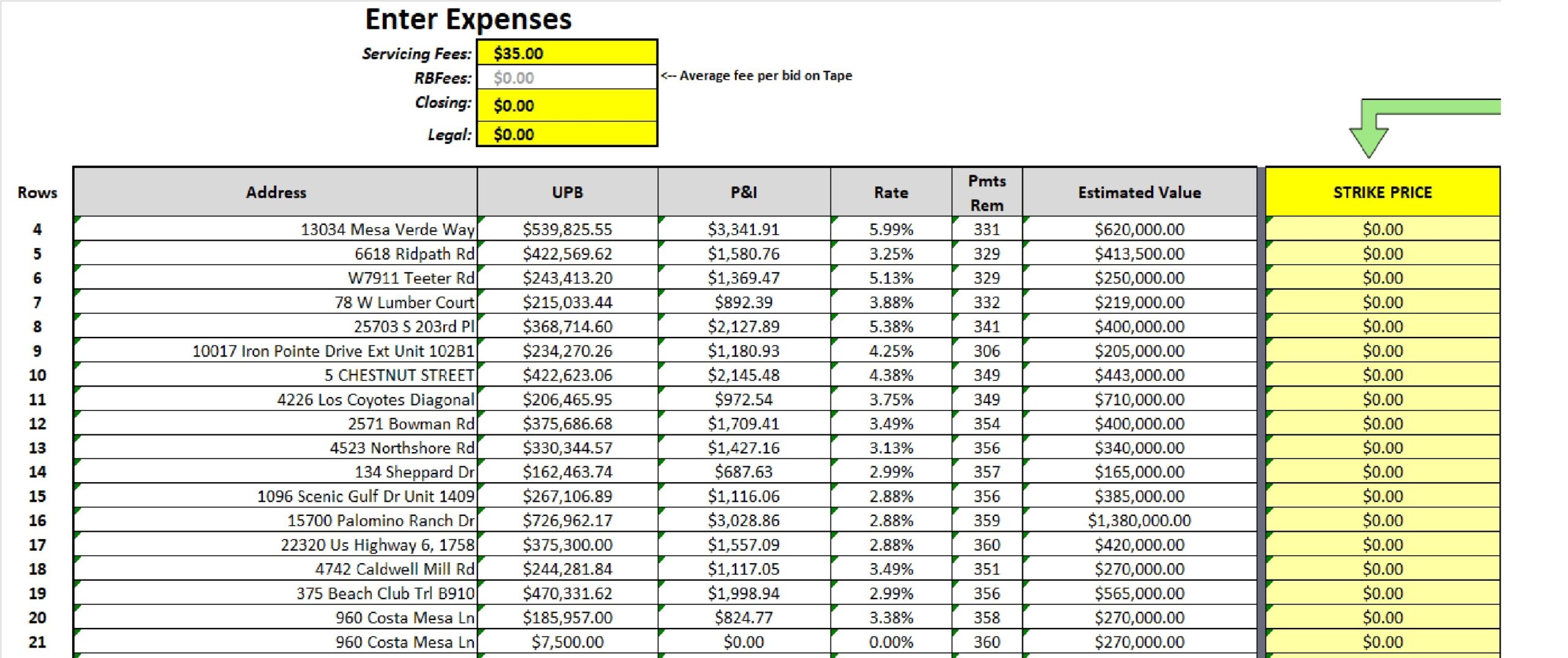Screen dimensions: 1568x658
Task: Select the Estimated Value column header
Action: 1139,192
